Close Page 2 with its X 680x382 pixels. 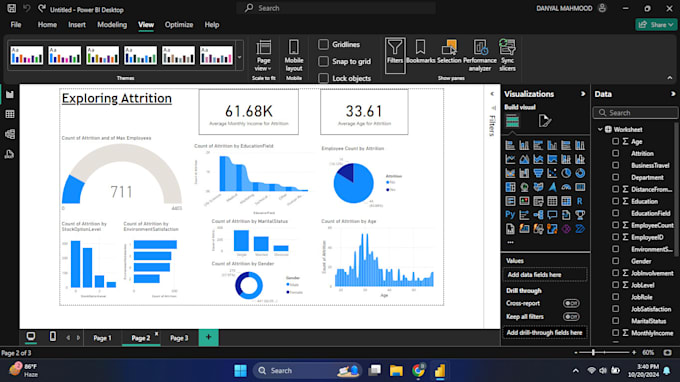(157, 334)
